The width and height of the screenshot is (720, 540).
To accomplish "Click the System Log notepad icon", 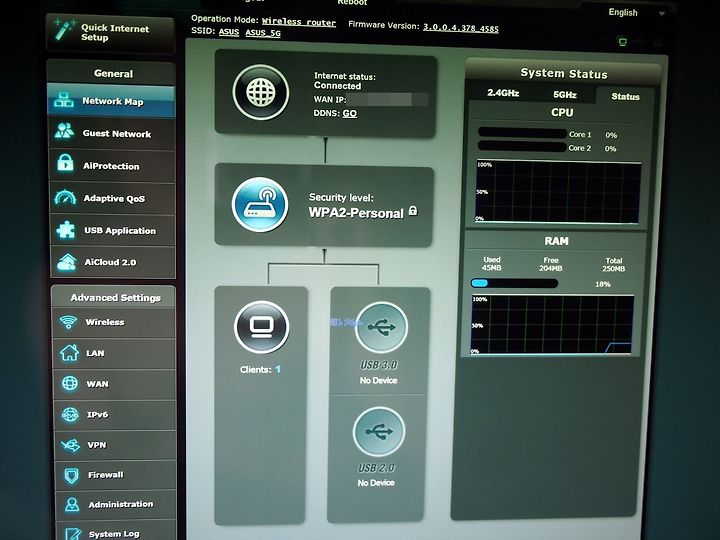I will coord(73,533).
